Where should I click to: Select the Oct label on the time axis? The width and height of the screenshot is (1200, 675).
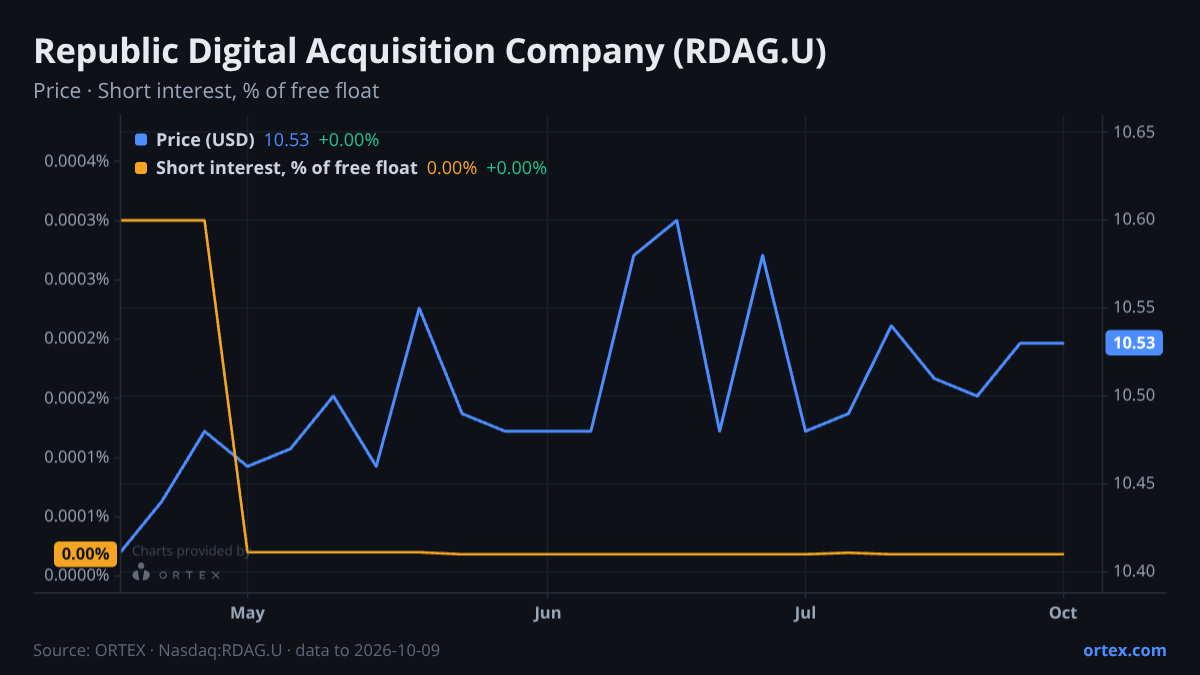click(x=1063, y=613)
